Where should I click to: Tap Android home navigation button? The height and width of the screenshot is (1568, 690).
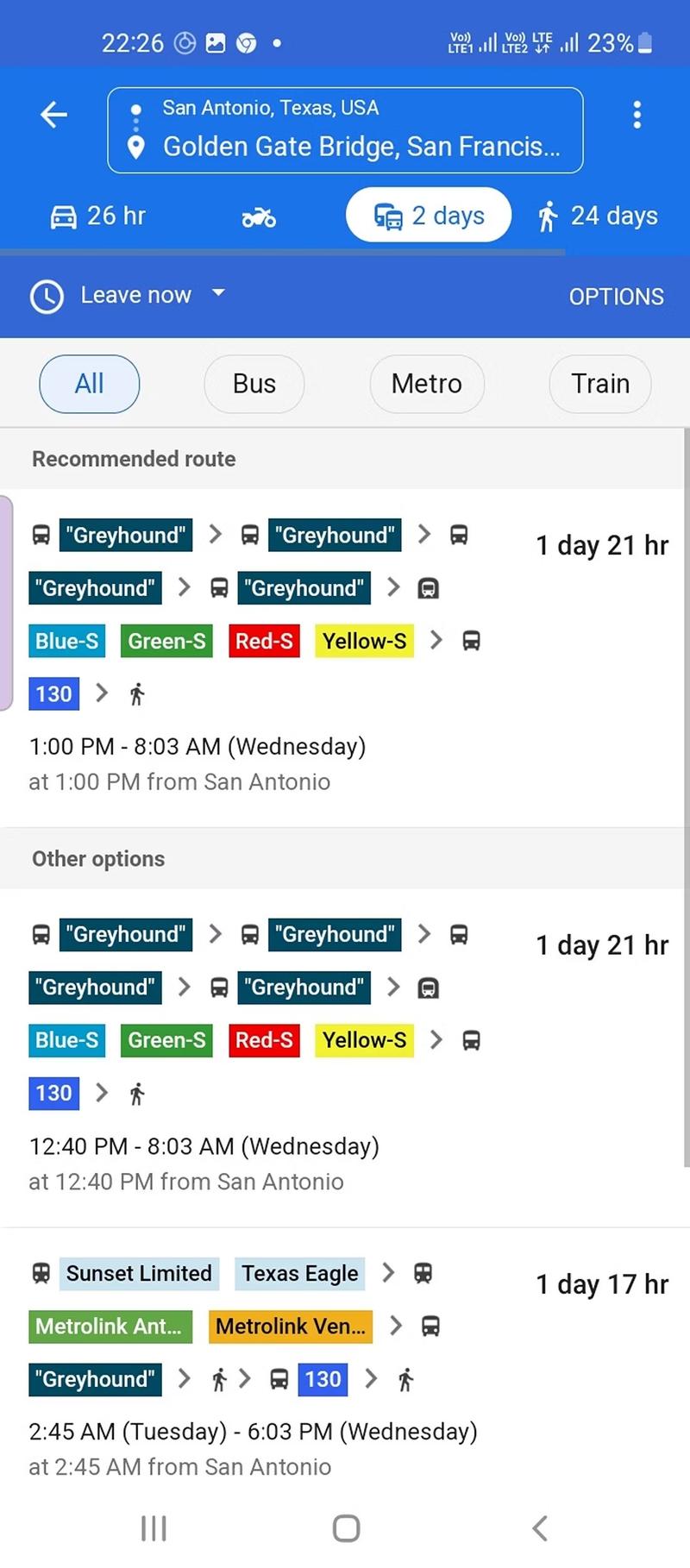pos(346,1528)
